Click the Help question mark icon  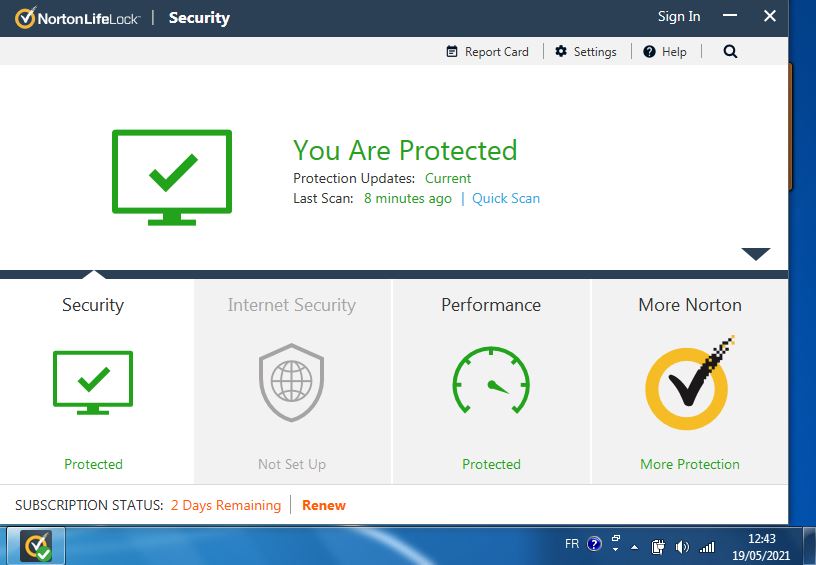coord(649,52)
